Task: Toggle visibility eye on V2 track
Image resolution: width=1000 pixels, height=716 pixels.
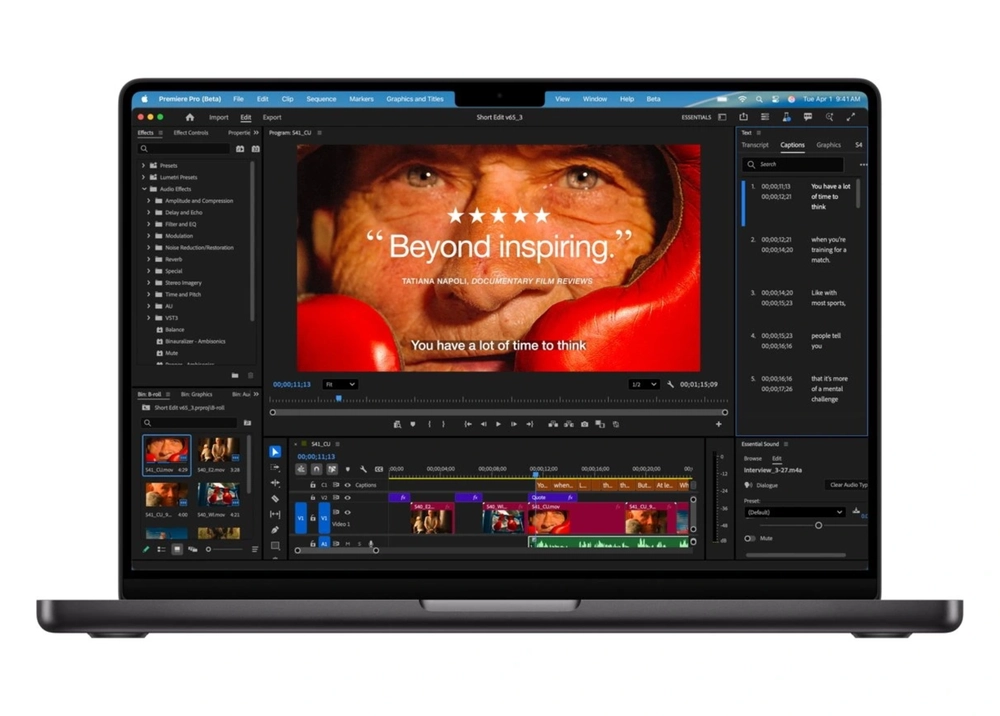Action: [x=348, y=497]
